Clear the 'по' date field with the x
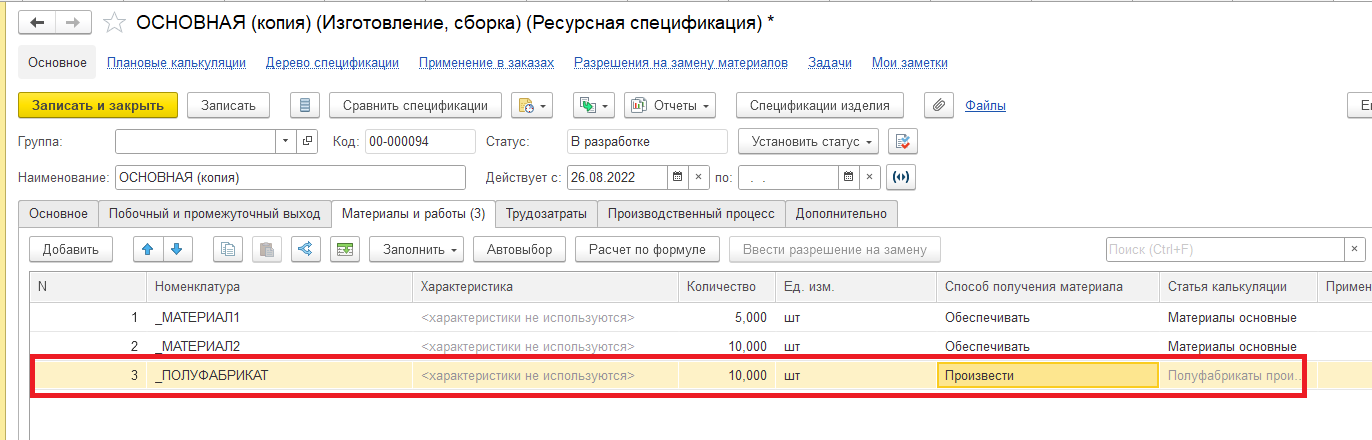The image size is (1372, 440). point(871,177)
